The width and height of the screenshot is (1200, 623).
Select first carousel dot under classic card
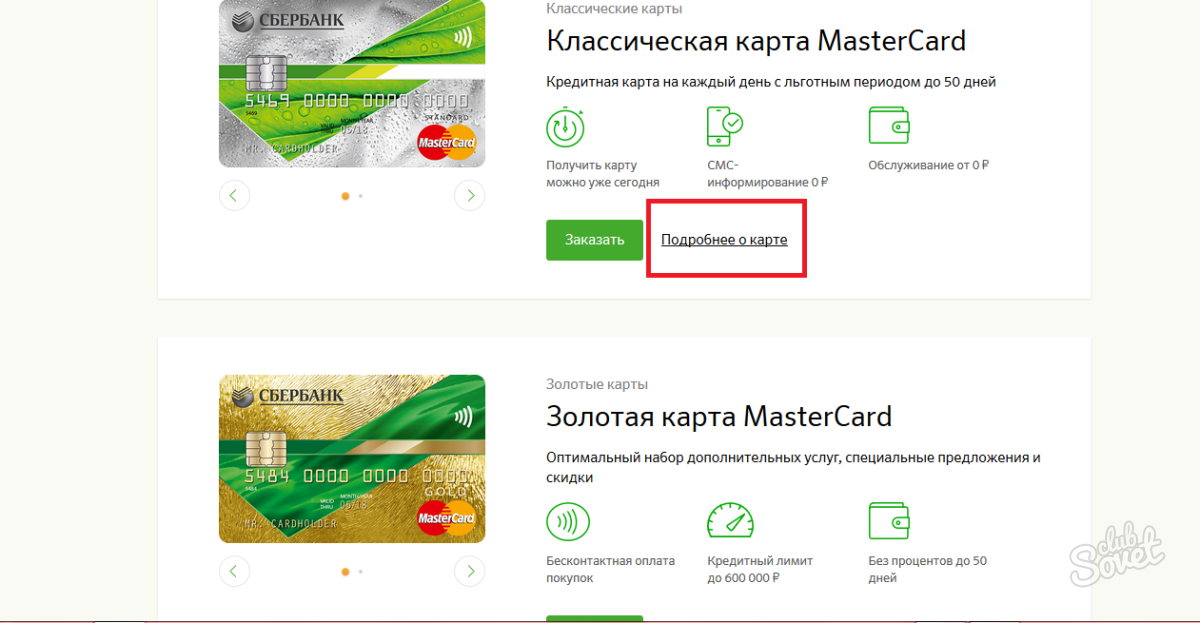(x=345, y=196)
